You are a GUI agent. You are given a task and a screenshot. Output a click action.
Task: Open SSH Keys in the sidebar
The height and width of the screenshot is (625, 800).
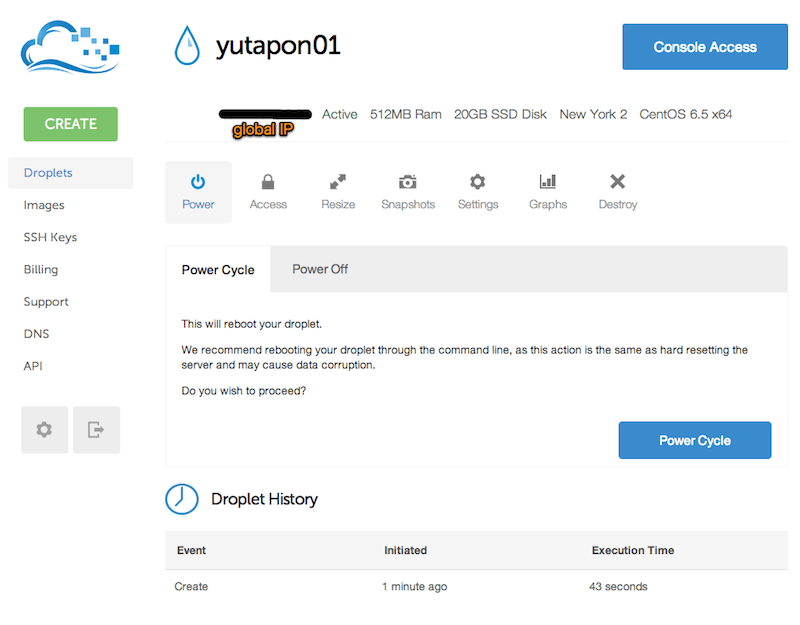click(50, 237)
